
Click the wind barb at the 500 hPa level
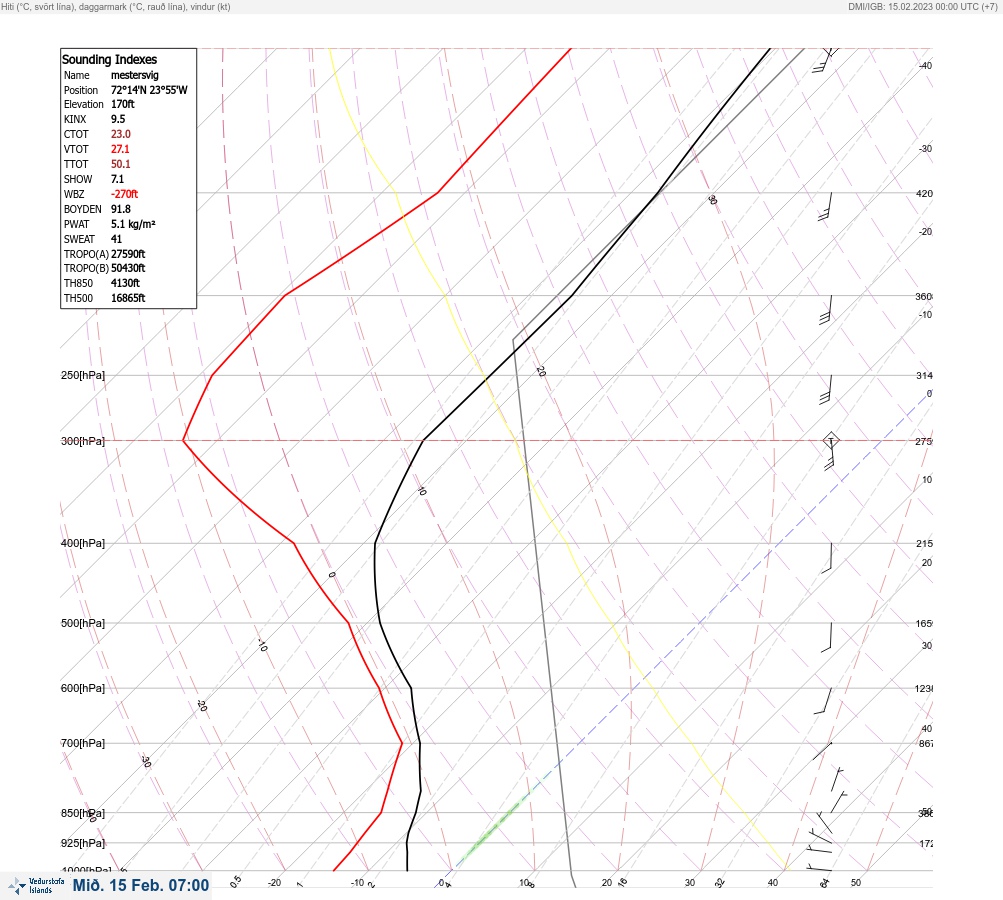pos(828,637)
